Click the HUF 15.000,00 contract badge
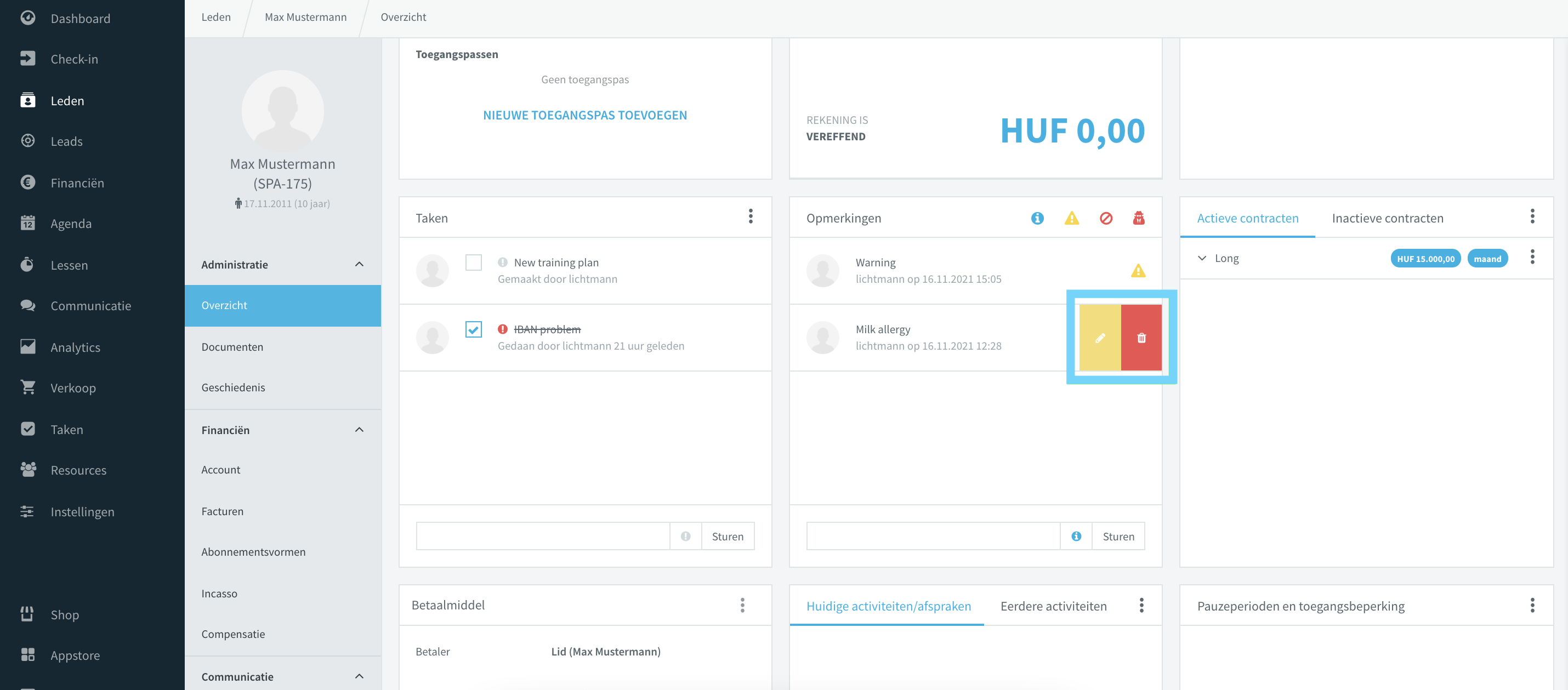 coord(1425,259)
